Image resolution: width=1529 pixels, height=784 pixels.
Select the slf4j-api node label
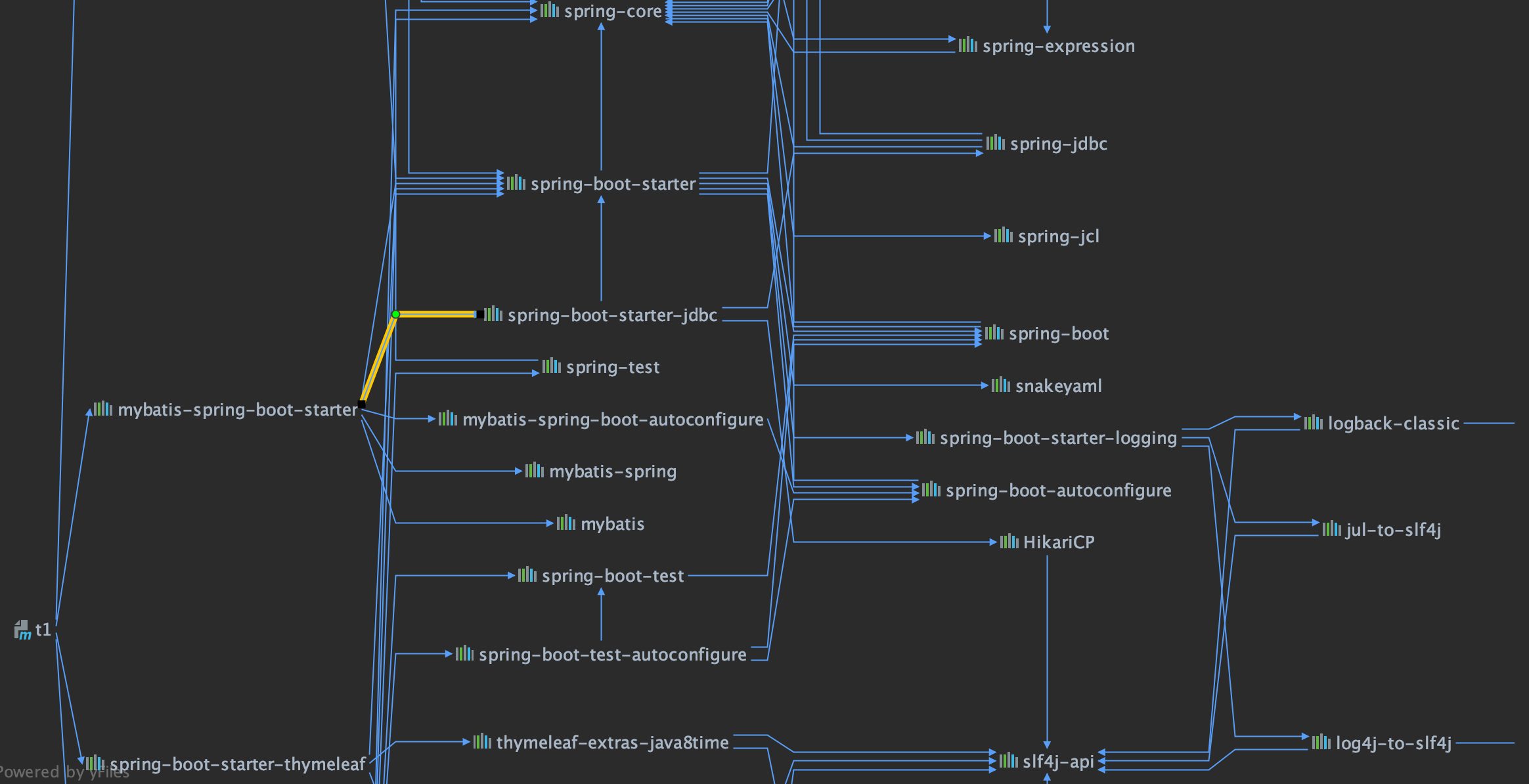click(1058, 762)
